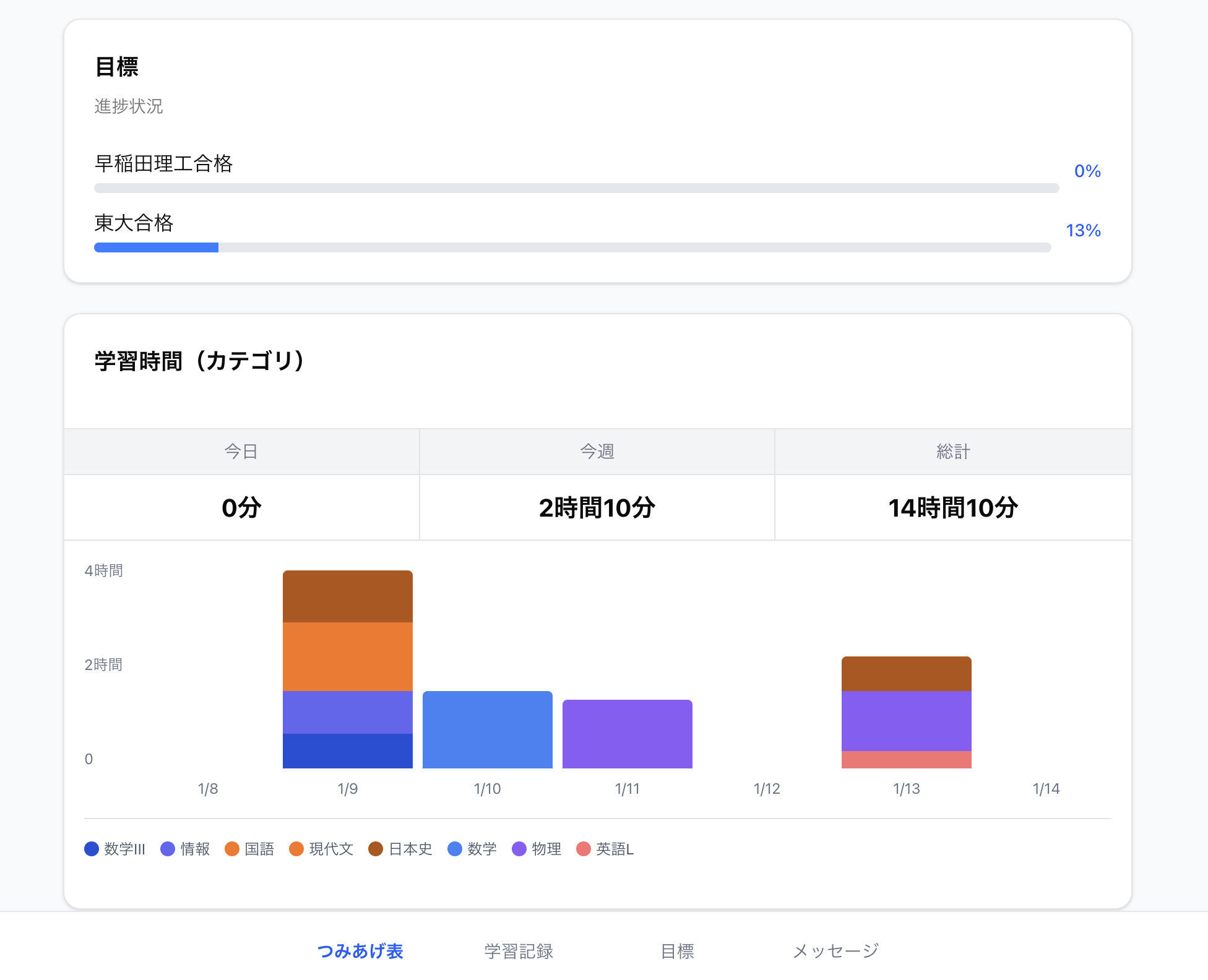Click the 早稲田理工合格 goal label
This screenshot has height=980, width=1208.
165,164
